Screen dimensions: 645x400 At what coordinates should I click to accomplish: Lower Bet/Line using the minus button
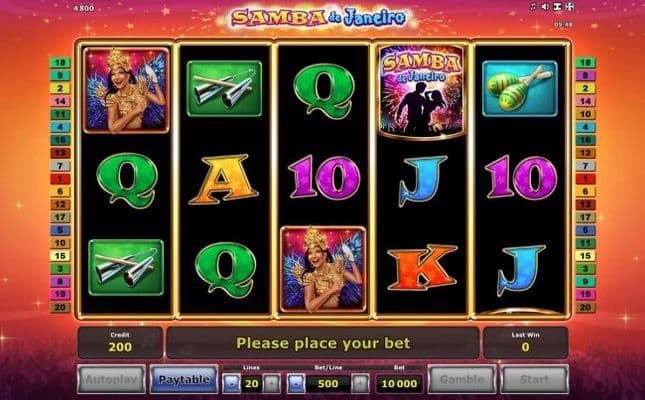[x=296, y=384]
